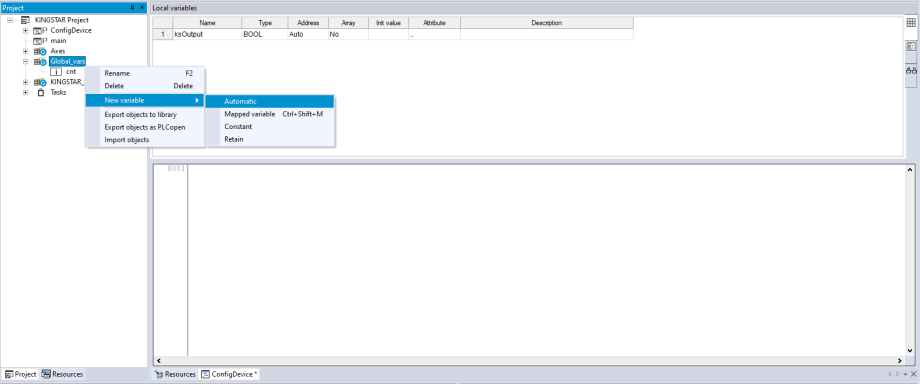Switch to the variable grid view icon
This screenshot has height=384, width=920.
911,23
